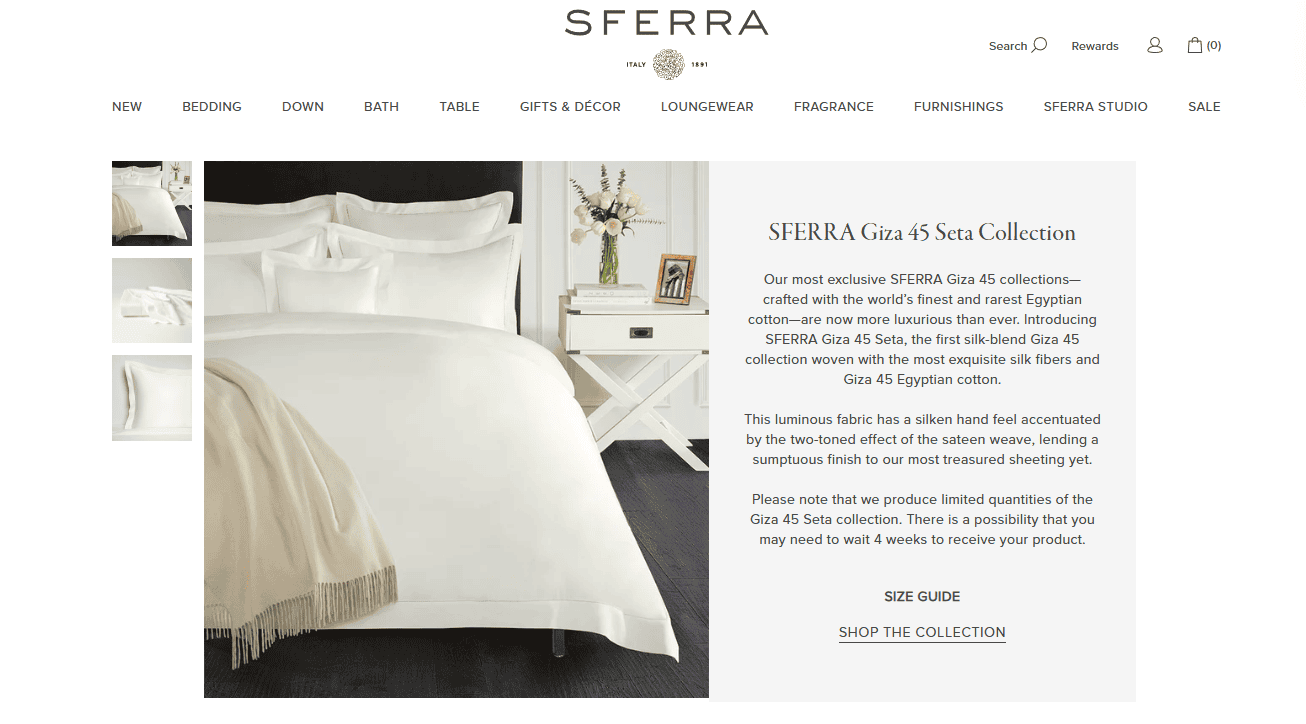Screen dimensions: 1306x724
Task: Click the search magnifying glass icon
Action: 1039,45
